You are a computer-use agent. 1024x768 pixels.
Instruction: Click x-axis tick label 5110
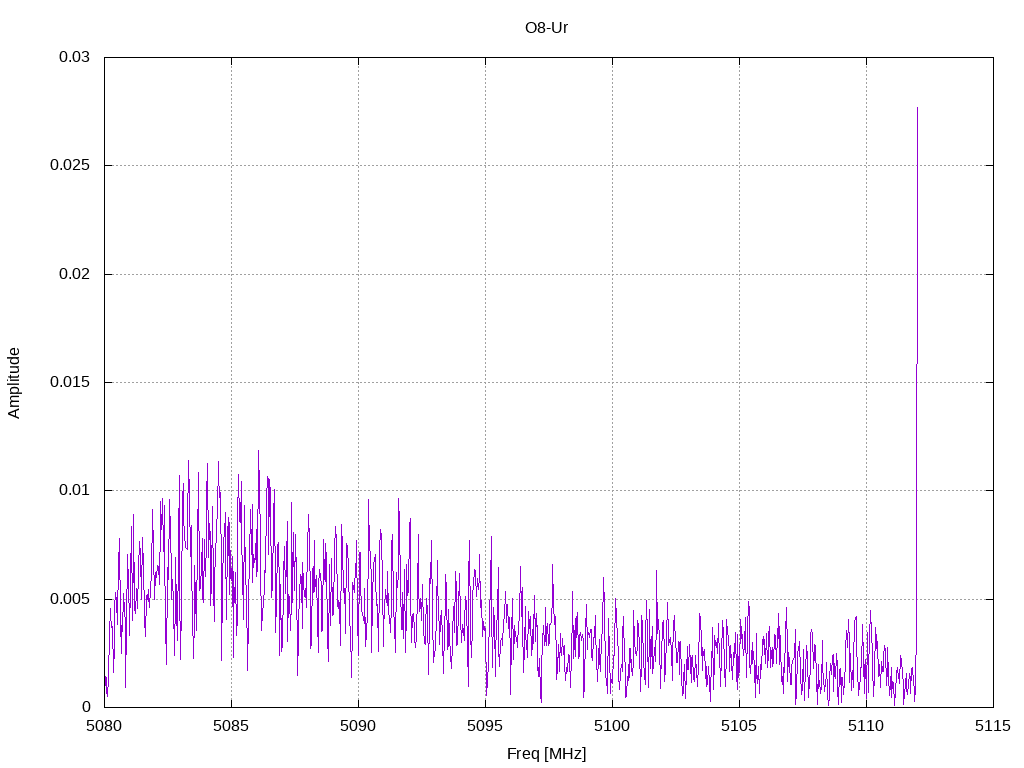866,726
